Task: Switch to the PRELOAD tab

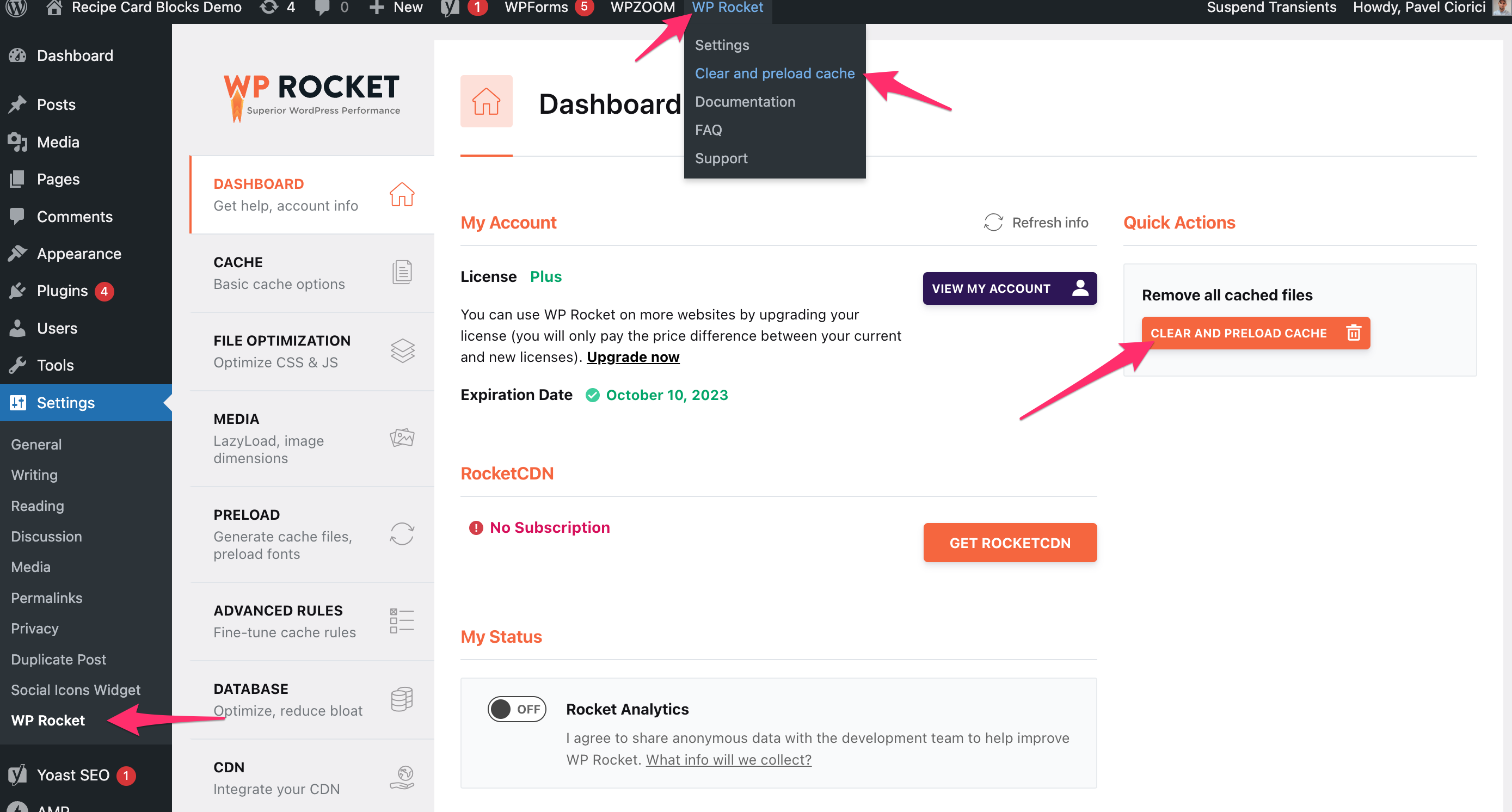Action: tap(312, 534)
